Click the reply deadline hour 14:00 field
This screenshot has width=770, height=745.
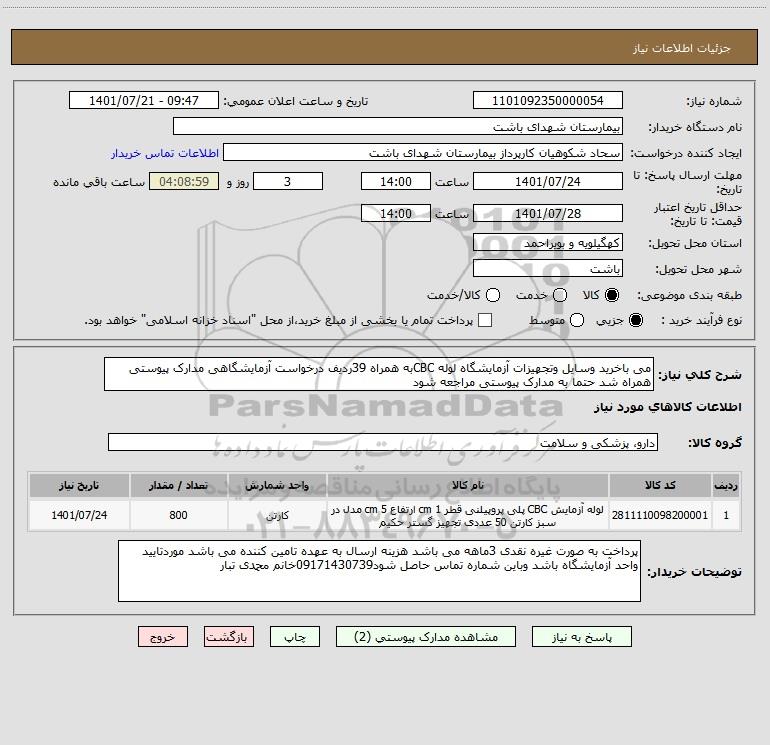pos(396,181)
